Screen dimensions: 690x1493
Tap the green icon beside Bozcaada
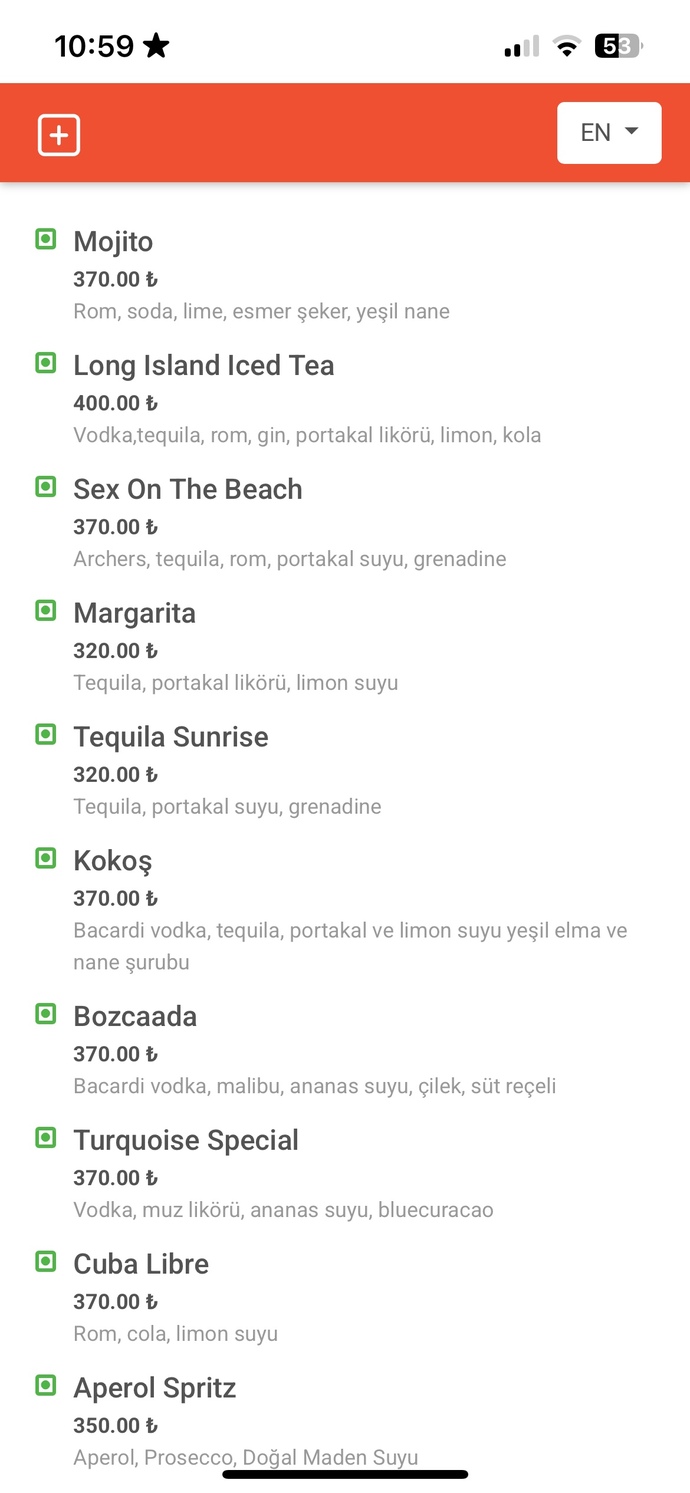(x=46, y=1014)
